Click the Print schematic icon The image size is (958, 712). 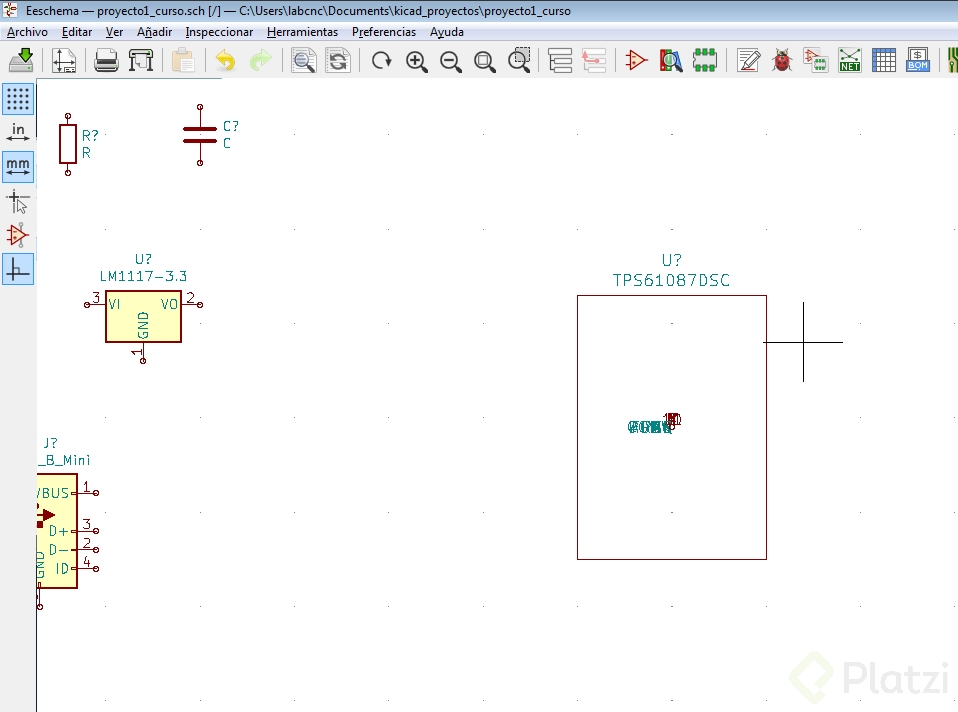click(x=106, y=61)
